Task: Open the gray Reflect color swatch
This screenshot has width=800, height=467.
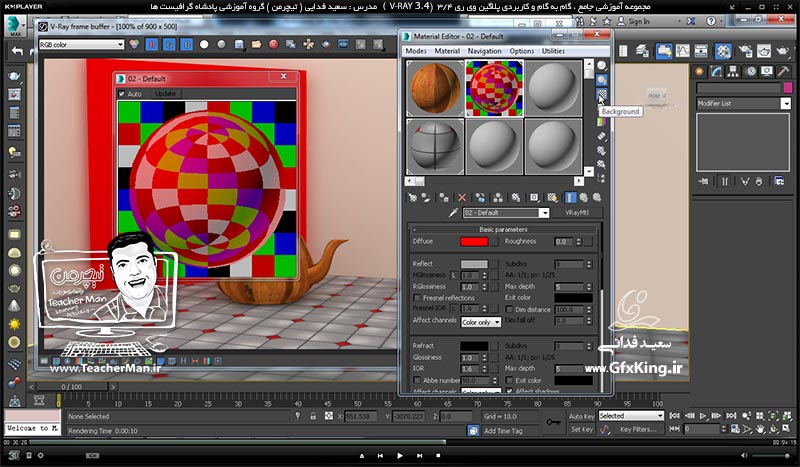Action: (474, 264)
